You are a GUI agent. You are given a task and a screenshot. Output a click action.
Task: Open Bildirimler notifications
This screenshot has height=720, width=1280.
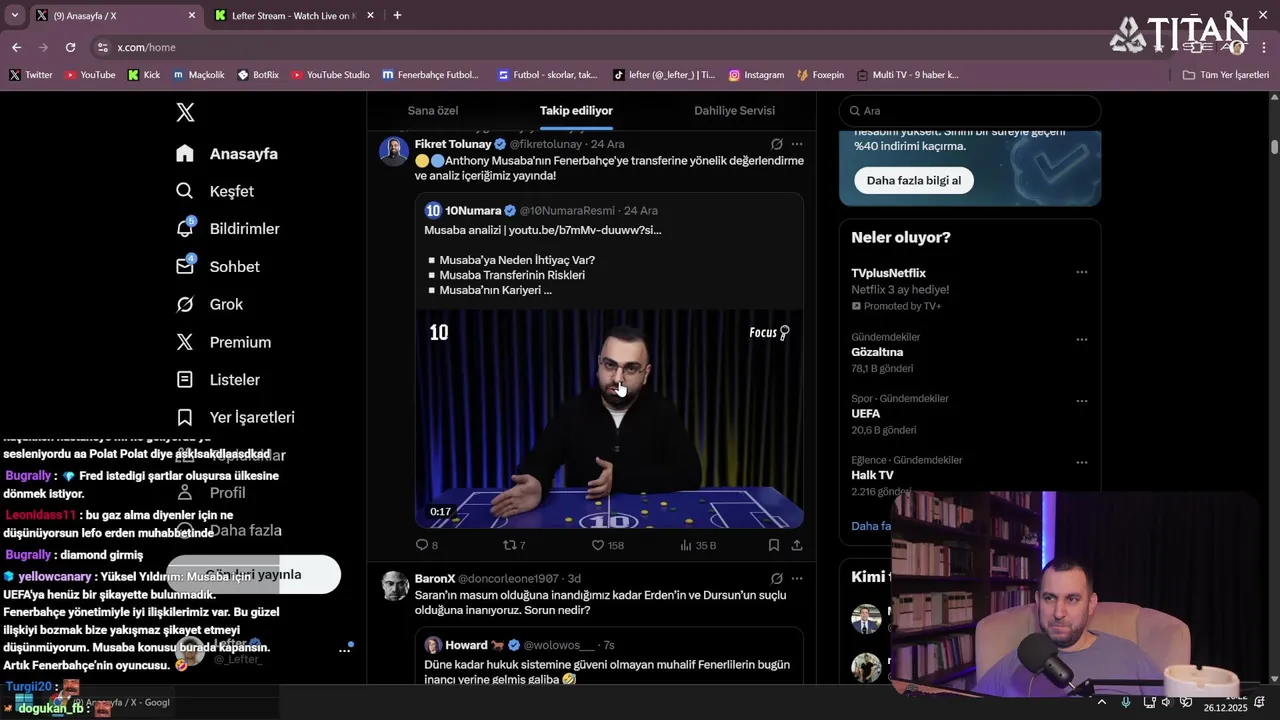228,229
